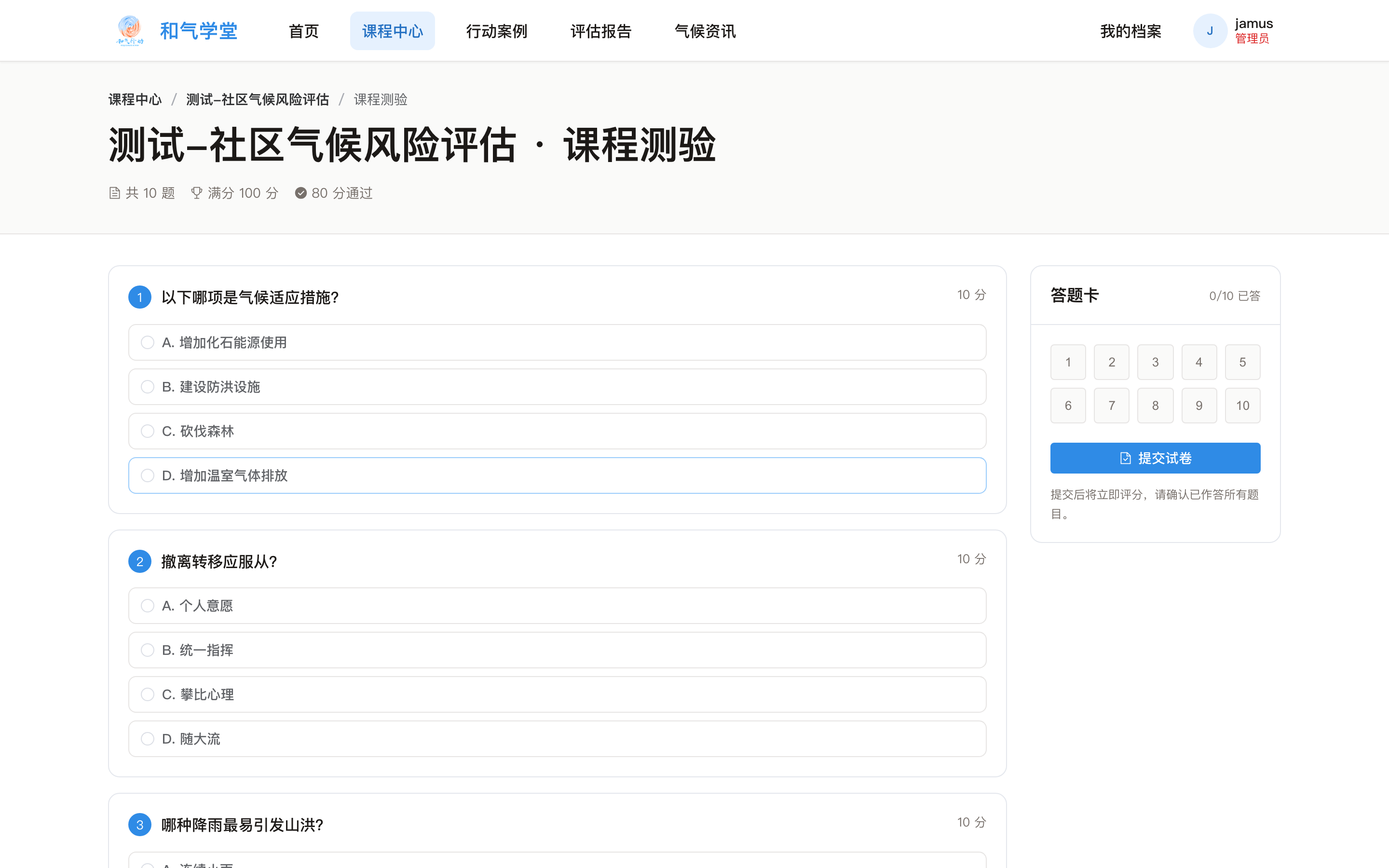Choose answer A. 个人意愿
1389x868 pixels.
[x=557, y=605]
